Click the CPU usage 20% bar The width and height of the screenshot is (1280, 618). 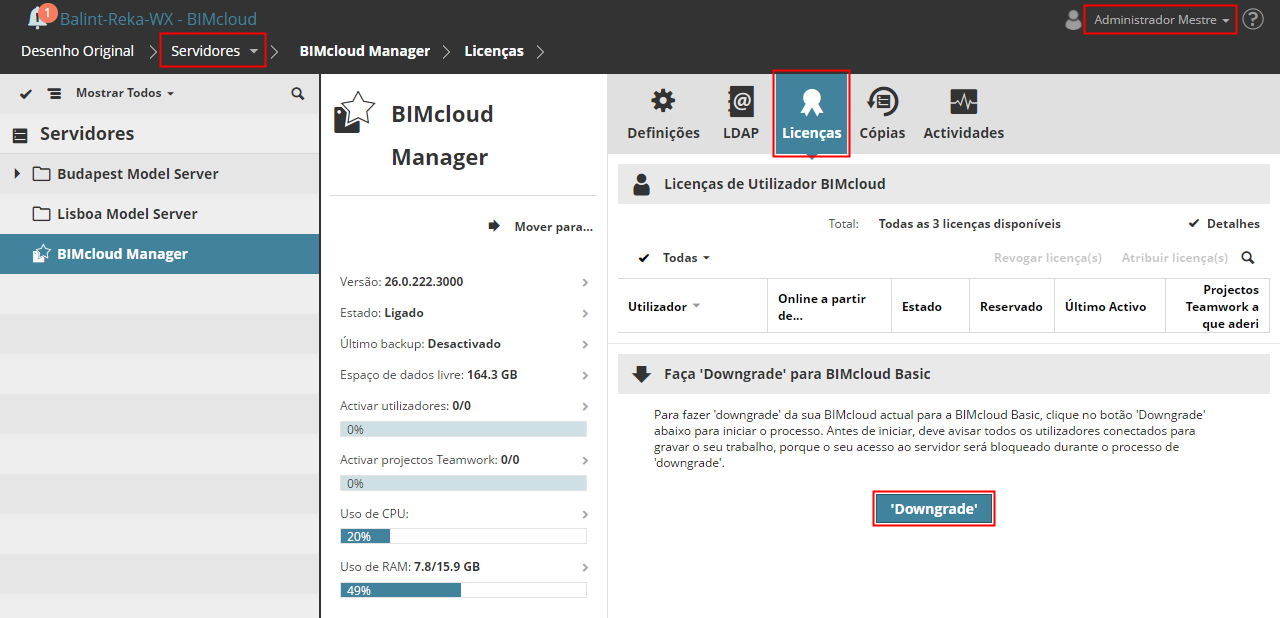point(464,536)
